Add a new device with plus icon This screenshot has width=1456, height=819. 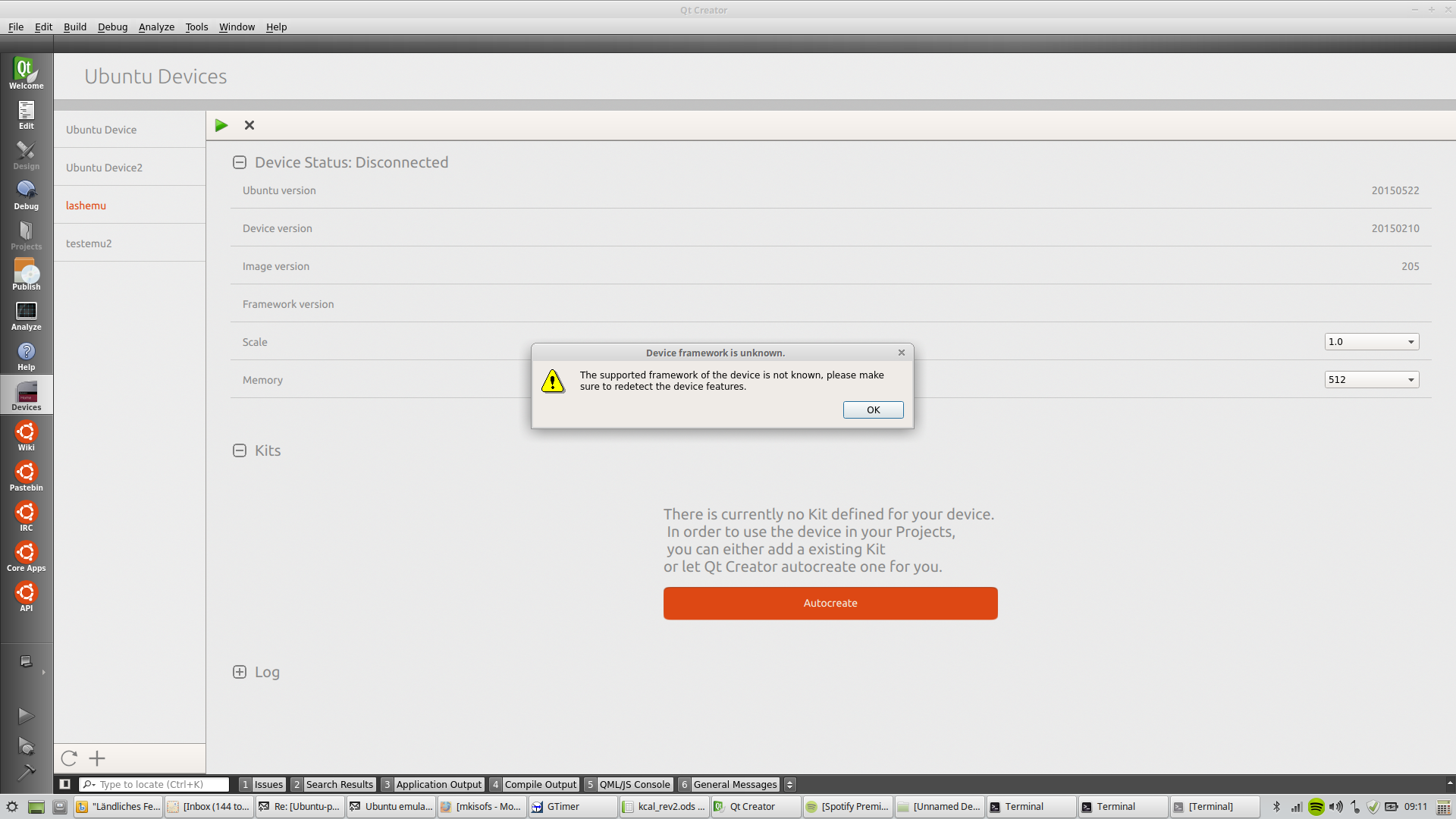pos(97,758)
